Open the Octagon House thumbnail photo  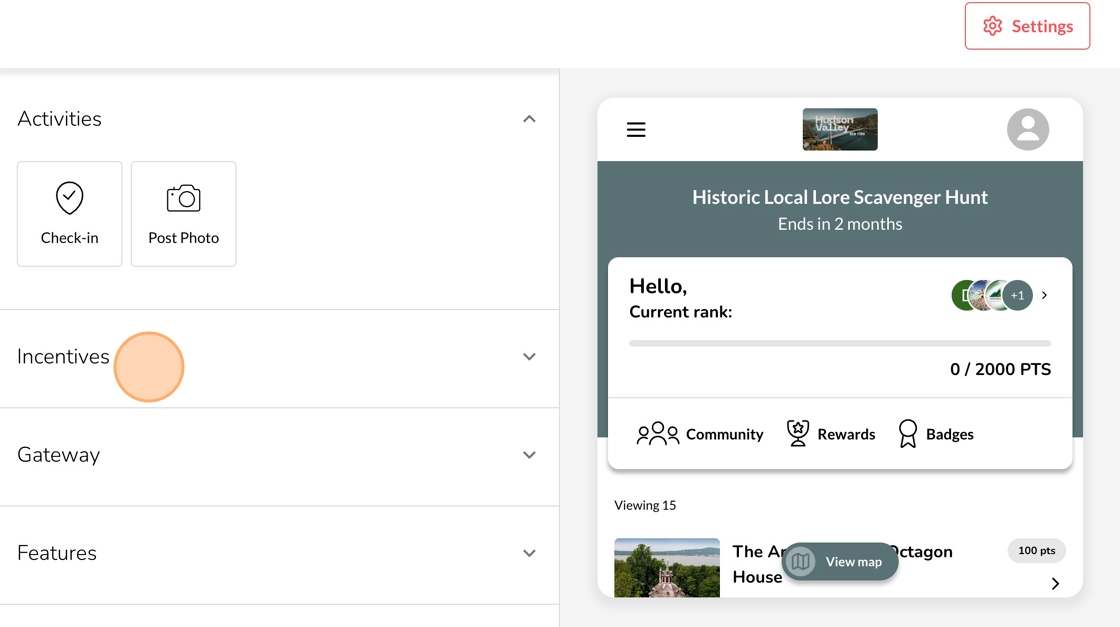click(x=667, y=568)
